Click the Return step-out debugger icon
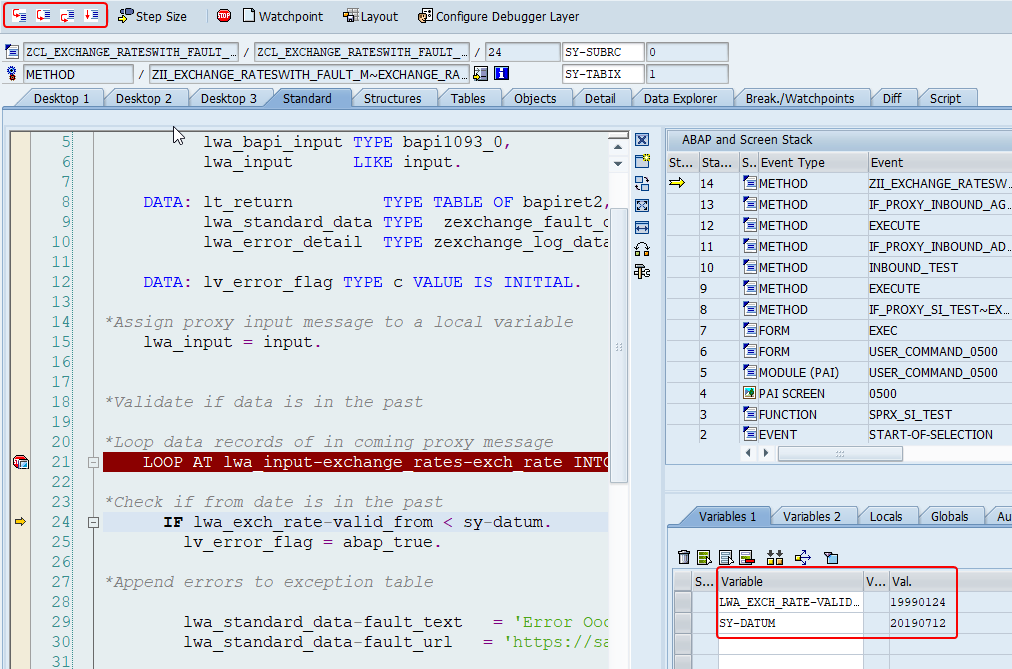This screenshot has height=669, width=1012. 67,15
